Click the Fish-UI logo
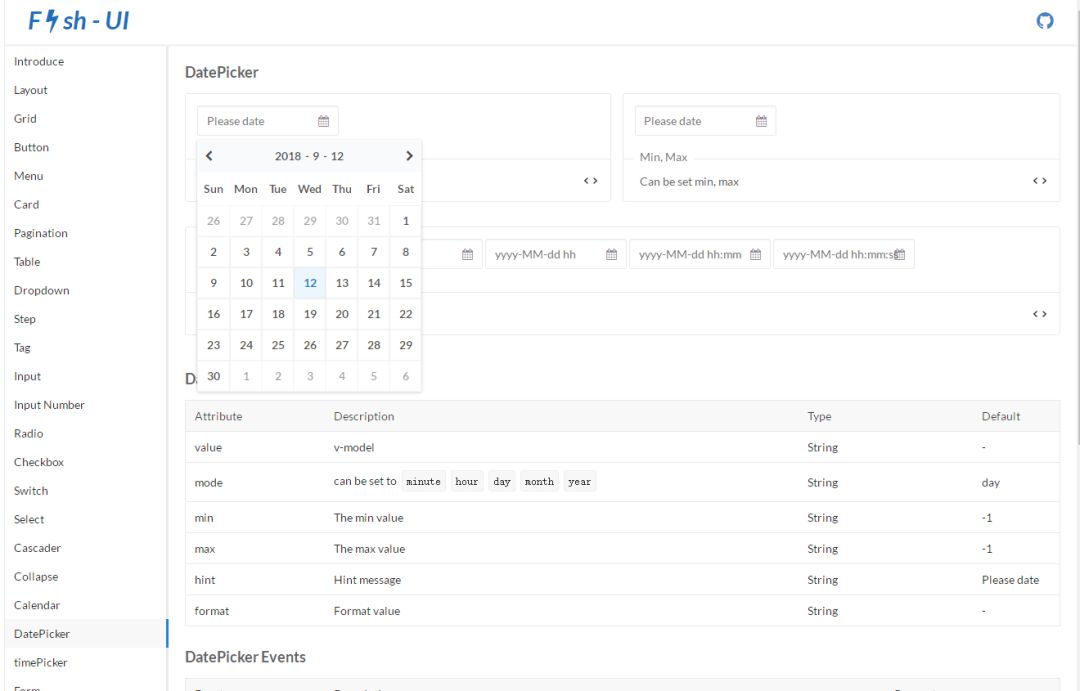Screen dimensions: 1080x691 click(x=79, y=21)
